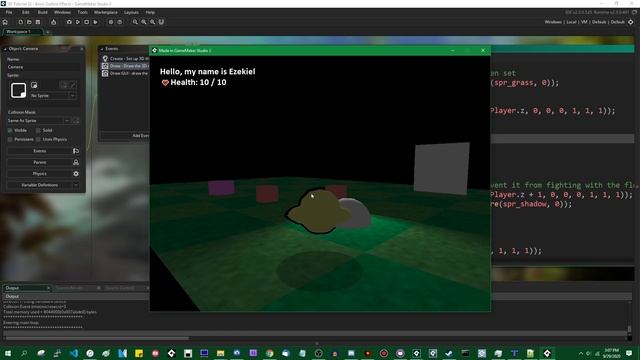Click the Windows target label in top-right
Screen dimensions: 640x360
click(x=553, y=22)
